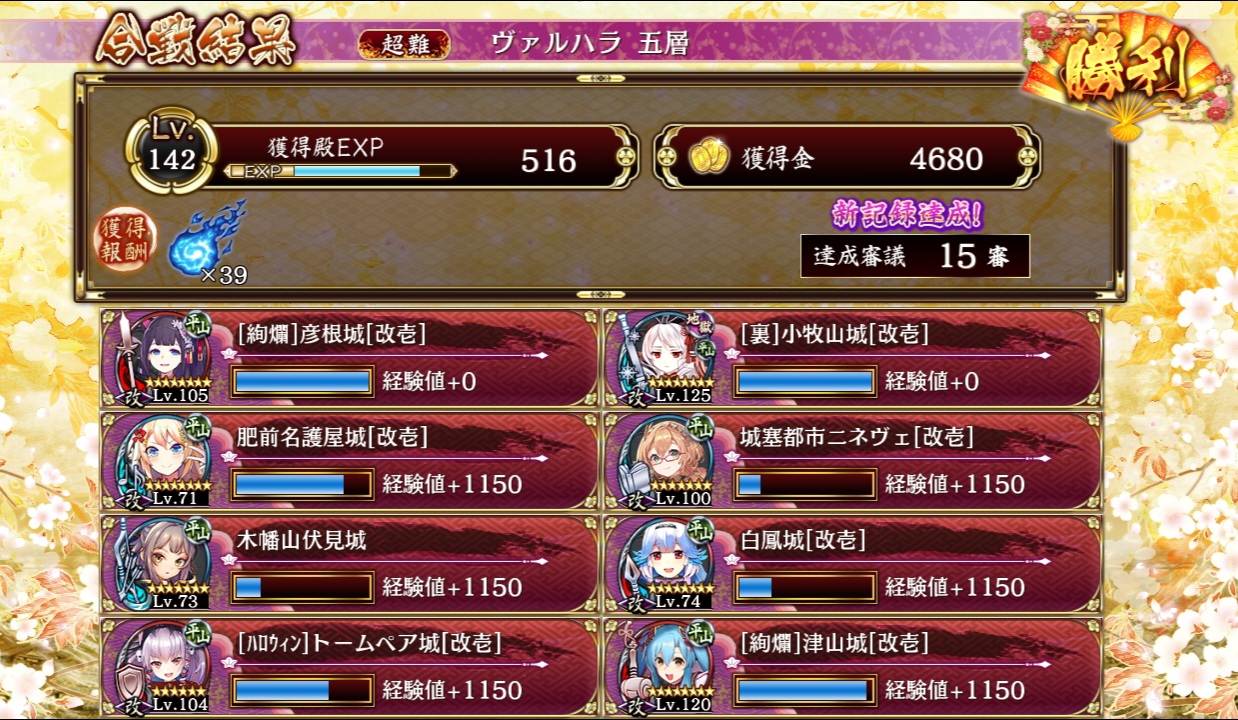Open the 肥前名護屋城[改壱] character portrait
The height and width of the screenshot is (720, 1238).
(162, 461)
